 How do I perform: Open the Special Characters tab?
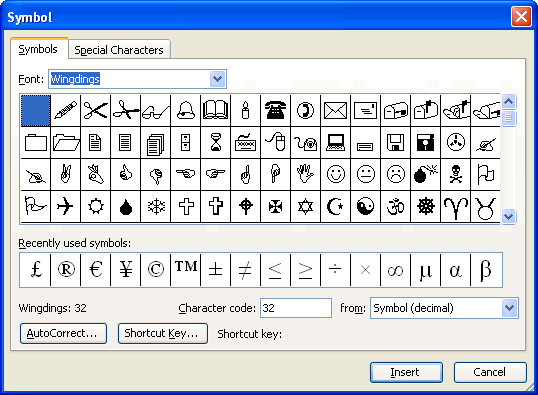point(119,50)
